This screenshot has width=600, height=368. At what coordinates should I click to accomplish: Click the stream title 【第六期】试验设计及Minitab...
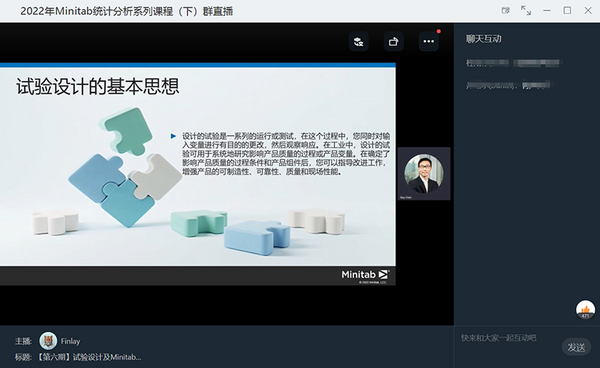pyautogui.click(x=89, y=357)
